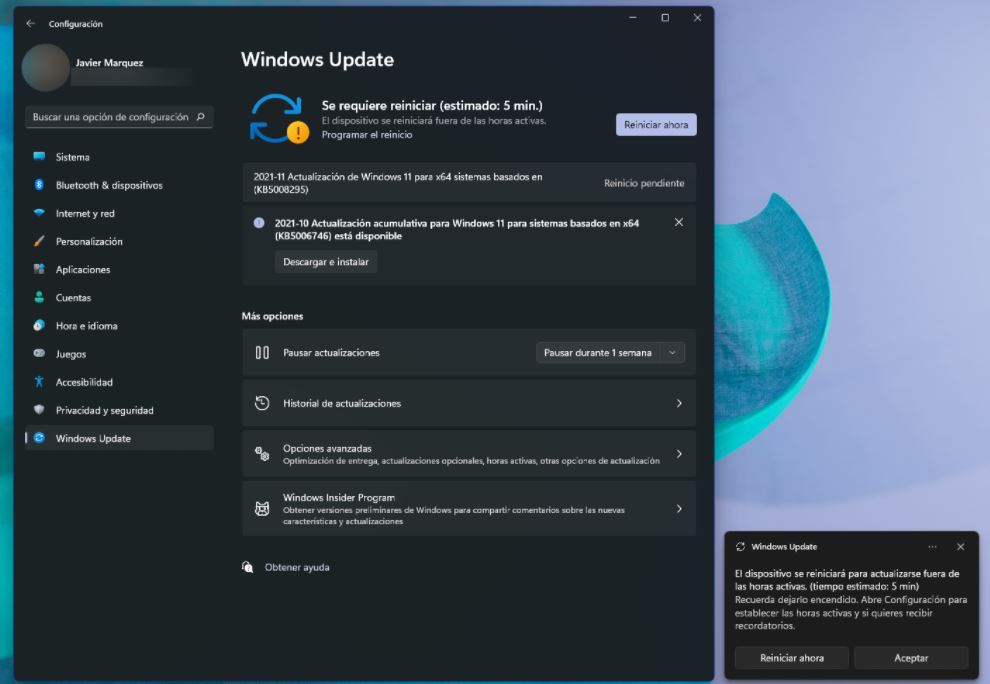Screen dimensions: 990x684
Task: Click 'Pausar durante 1 semana' button
Action: pyautogui.click(x=597, y=352)
